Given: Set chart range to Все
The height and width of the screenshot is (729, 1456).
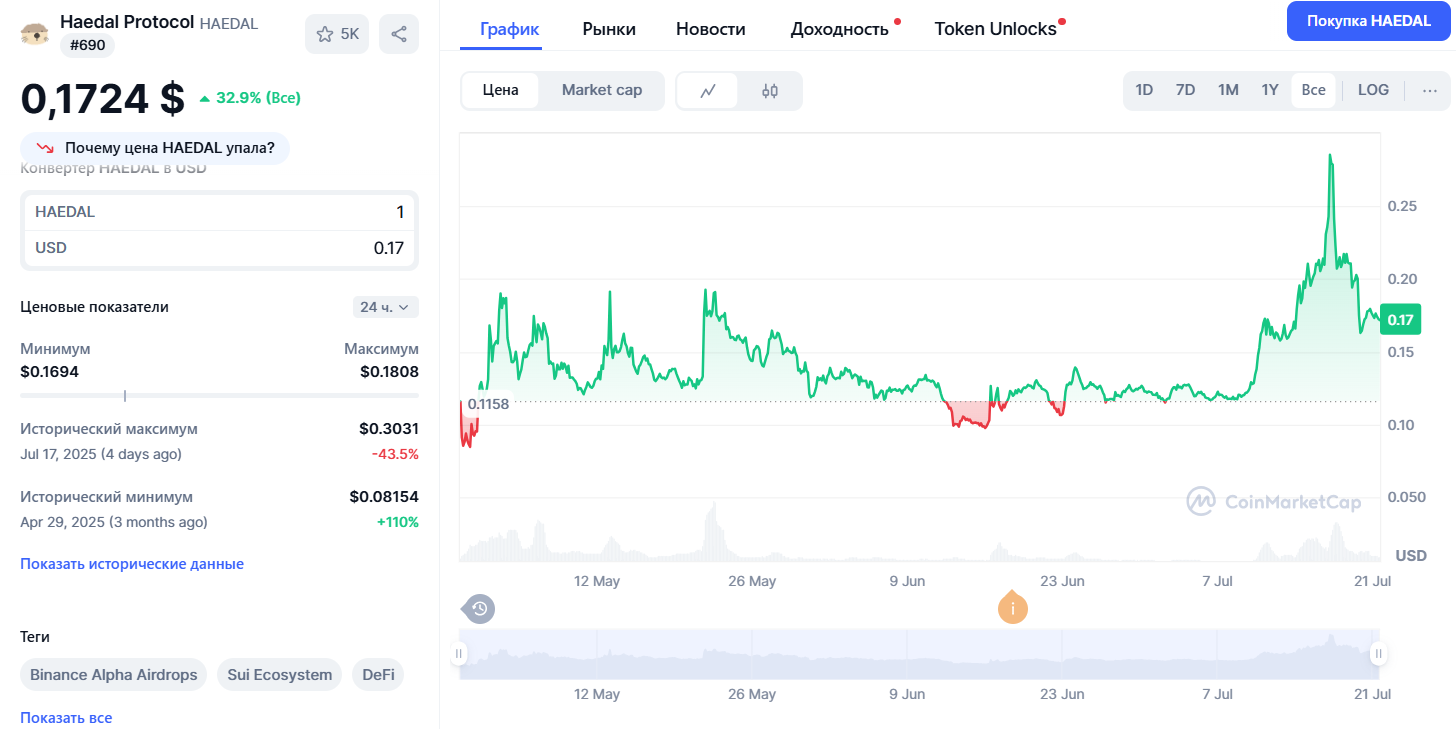Looking at the screenshot, I should click(1313, 90).
